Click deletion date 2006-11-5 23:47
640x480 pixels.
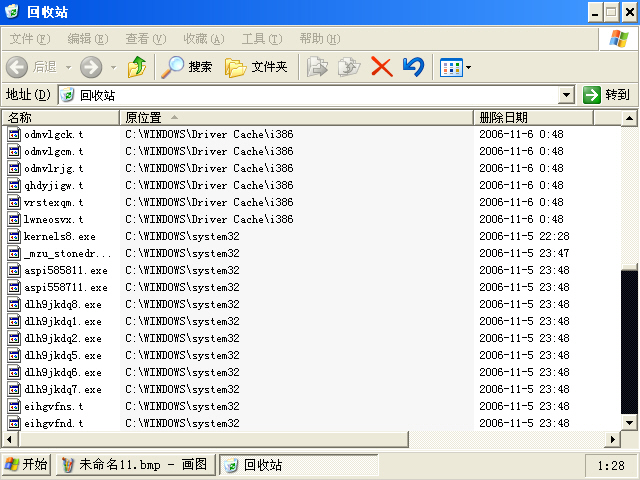pos(524,253)
